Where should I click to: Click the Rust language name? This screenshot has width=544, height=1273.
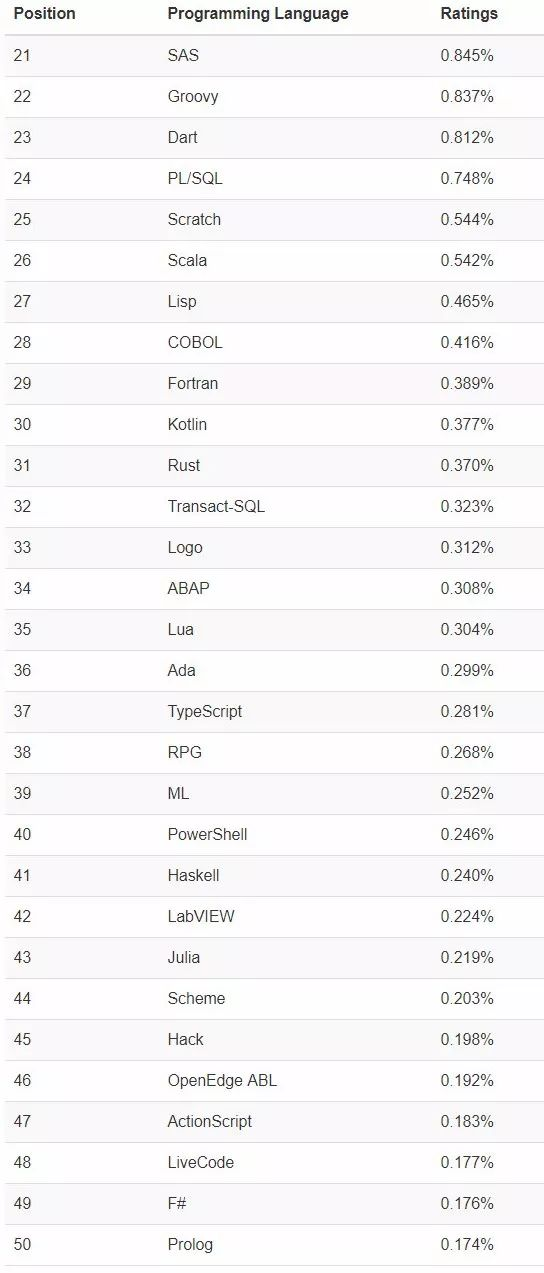tap(184, 465)
